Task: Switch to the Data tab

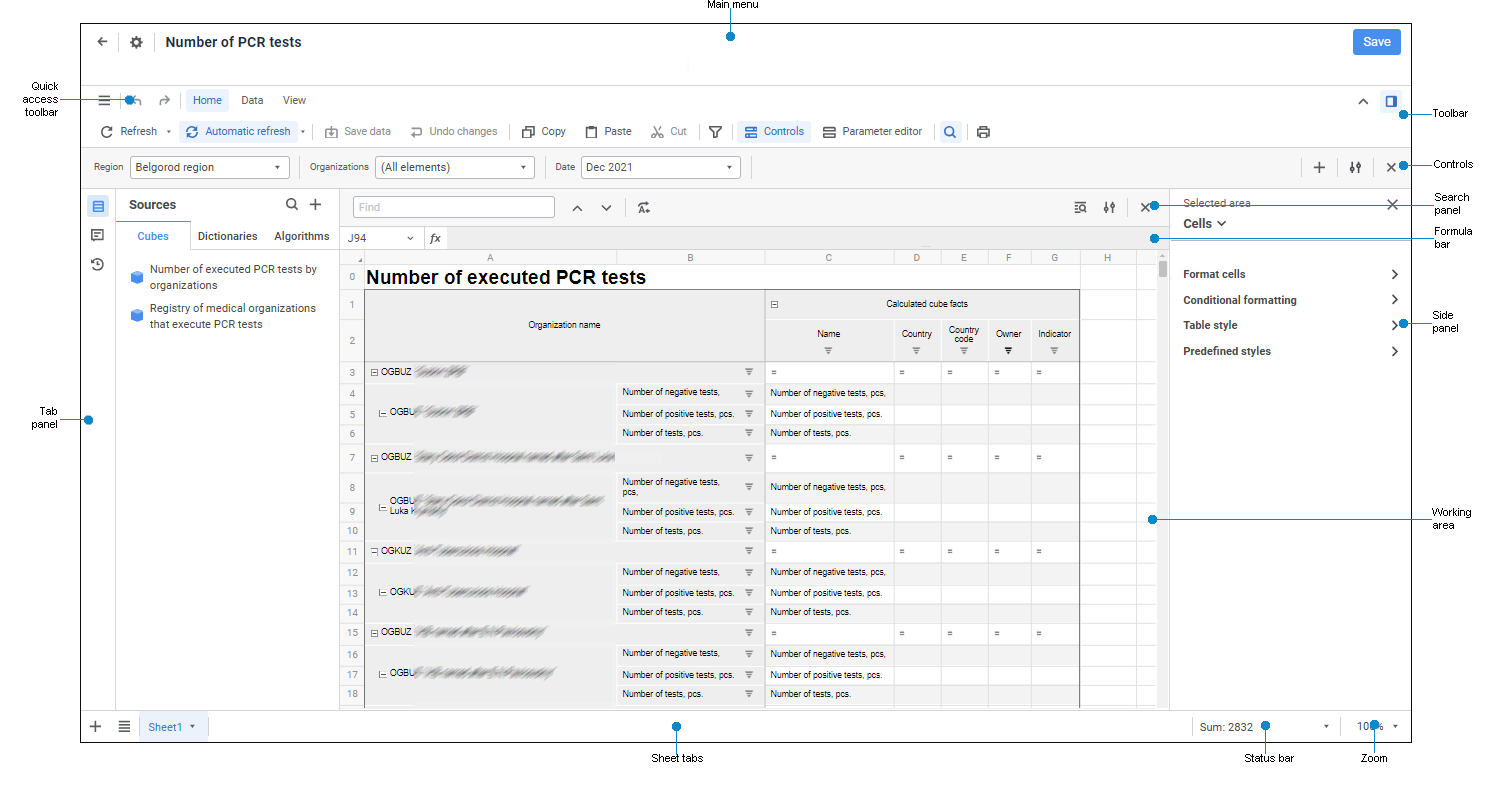Action: [252, 100]
